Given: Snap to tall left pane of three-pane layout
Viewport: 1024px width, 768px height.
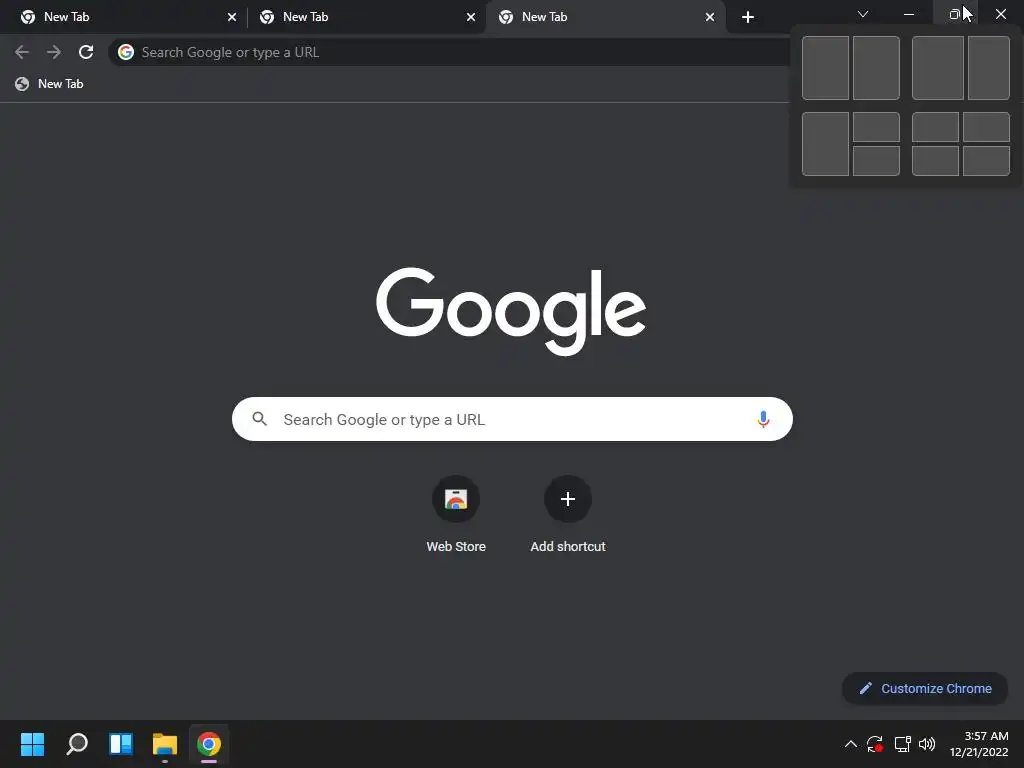Looking at the screenshot, I should tap(825, 144).
